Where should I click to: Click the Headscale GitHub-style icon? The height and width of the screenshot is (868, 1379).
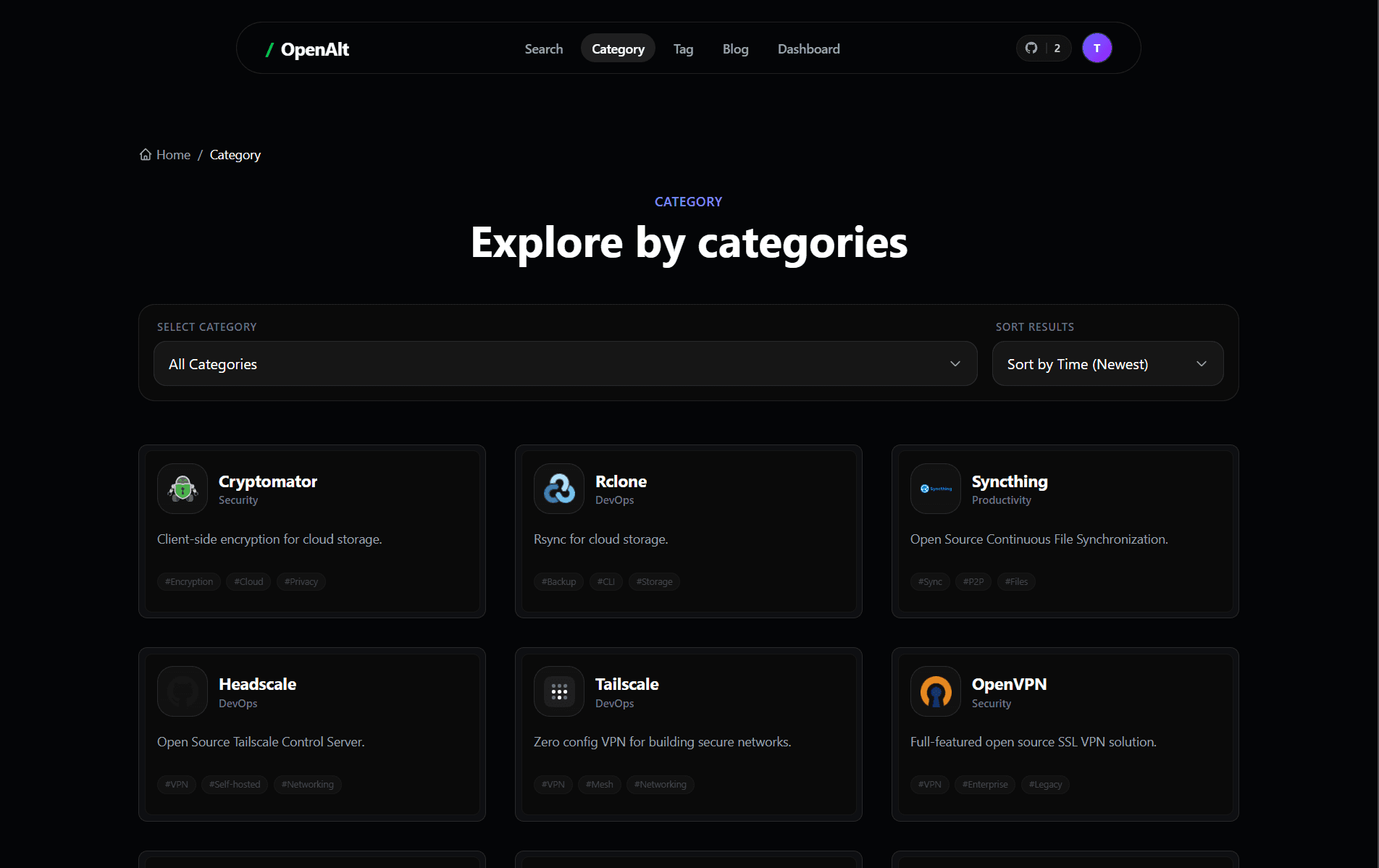pos(183,691)
